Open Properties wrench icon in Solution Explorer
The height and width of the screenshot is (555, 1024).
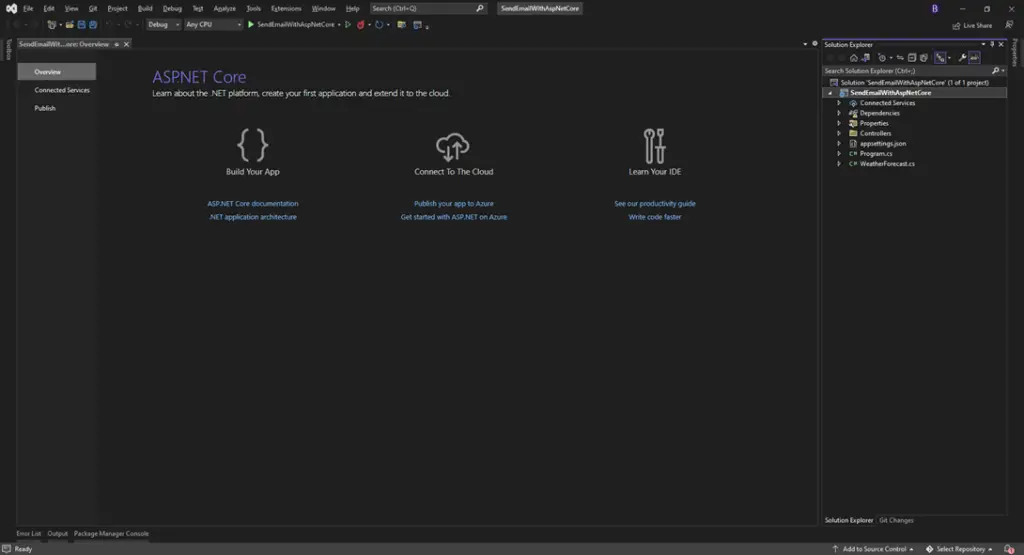tap(962, 57)
